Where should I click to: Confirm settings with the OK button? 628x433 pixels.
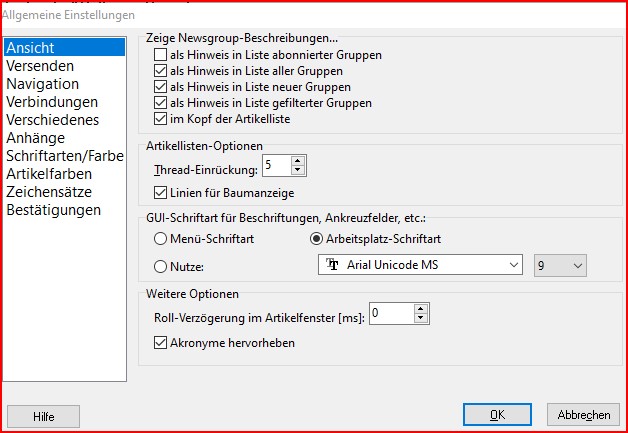497,415
